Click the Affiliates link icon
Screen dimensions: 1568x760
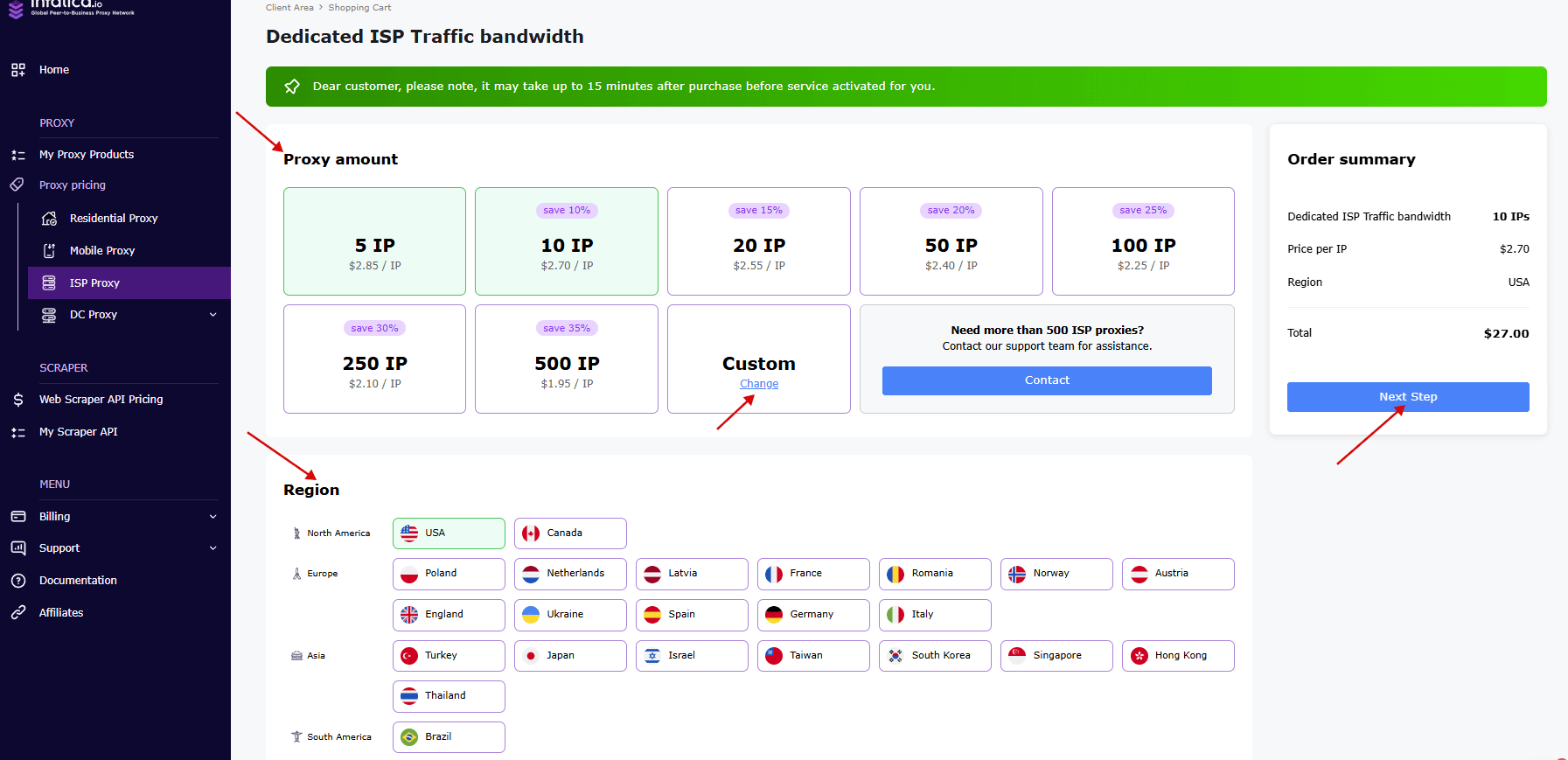17,613
